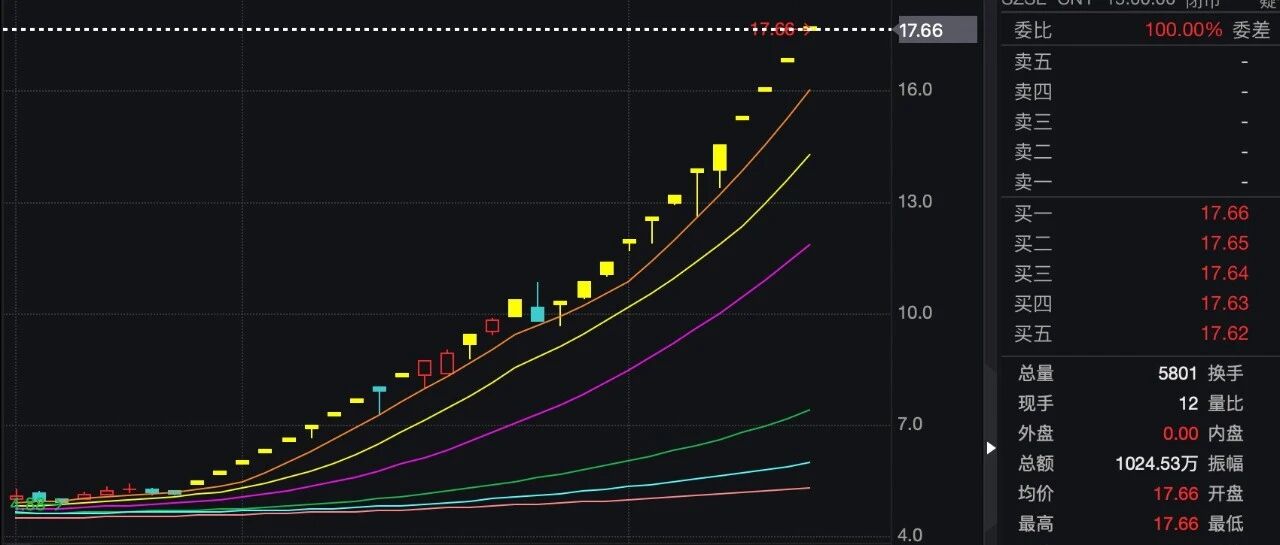Select the cyan candlestick near the 10.0 level

tap(538, 313)
